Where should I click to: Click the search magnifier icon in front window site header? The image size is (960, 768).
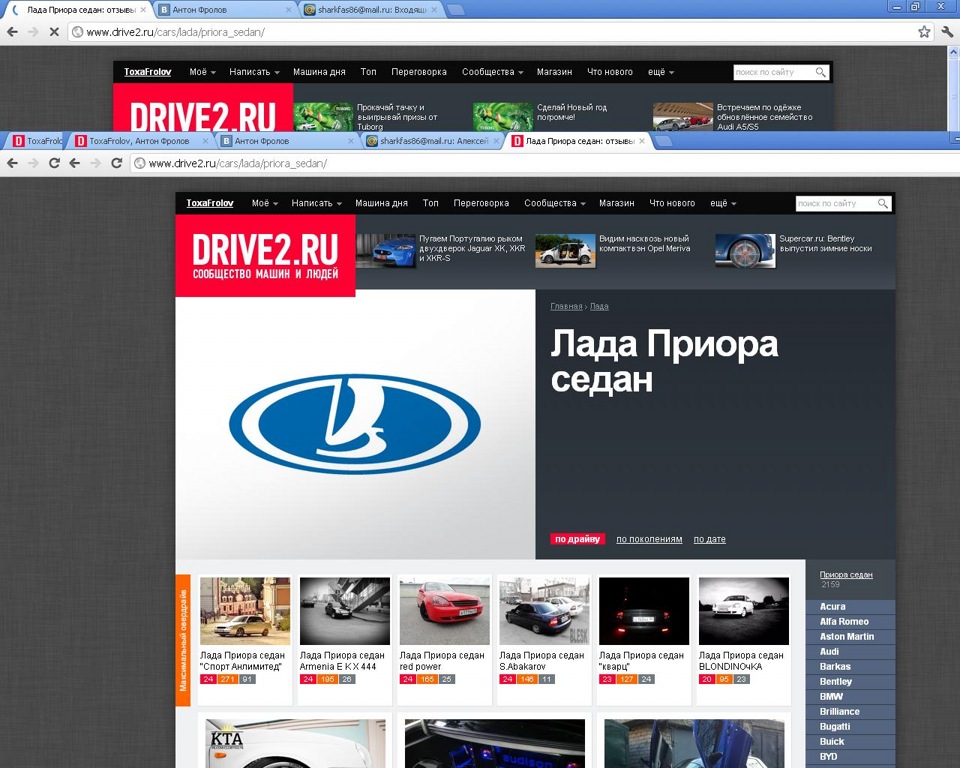tap(882, 203)
